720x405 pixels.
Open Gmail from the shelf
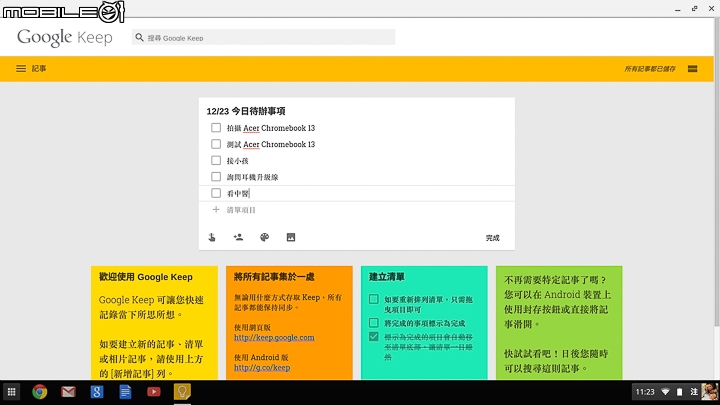[x=68, y=392]
